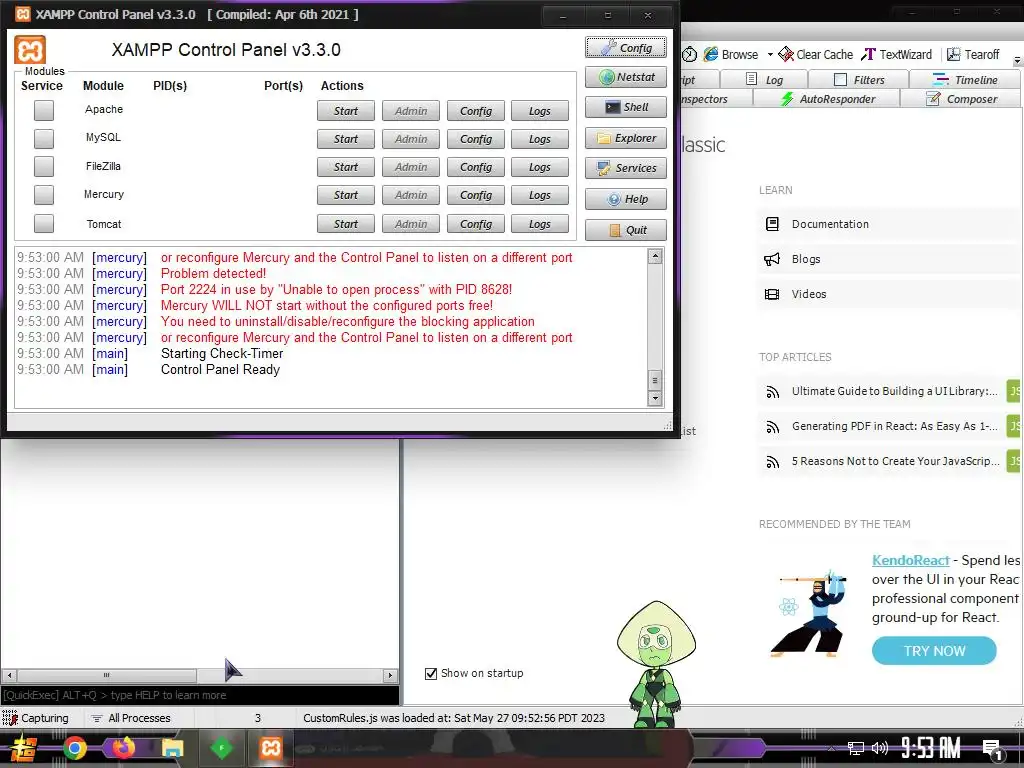Image resolution: width=1024 pixels, height=768 pixels.
Task: Switch to Fiddler Filters tab
Action: coord(859,80)
